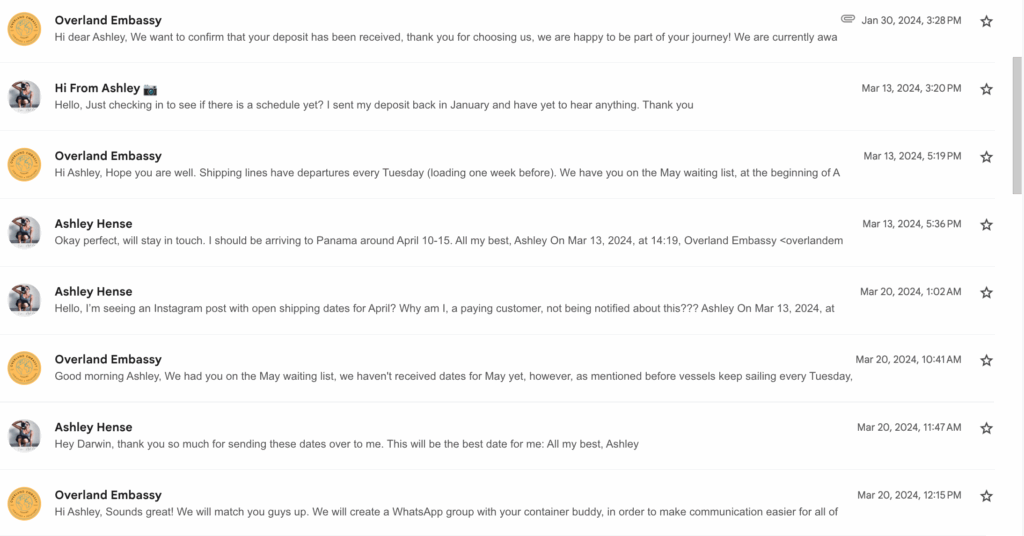1024x536 pixels.
Task: Click Overland Embassy avatar on 'Shipping lines' email
Action: tap(24, 165)
